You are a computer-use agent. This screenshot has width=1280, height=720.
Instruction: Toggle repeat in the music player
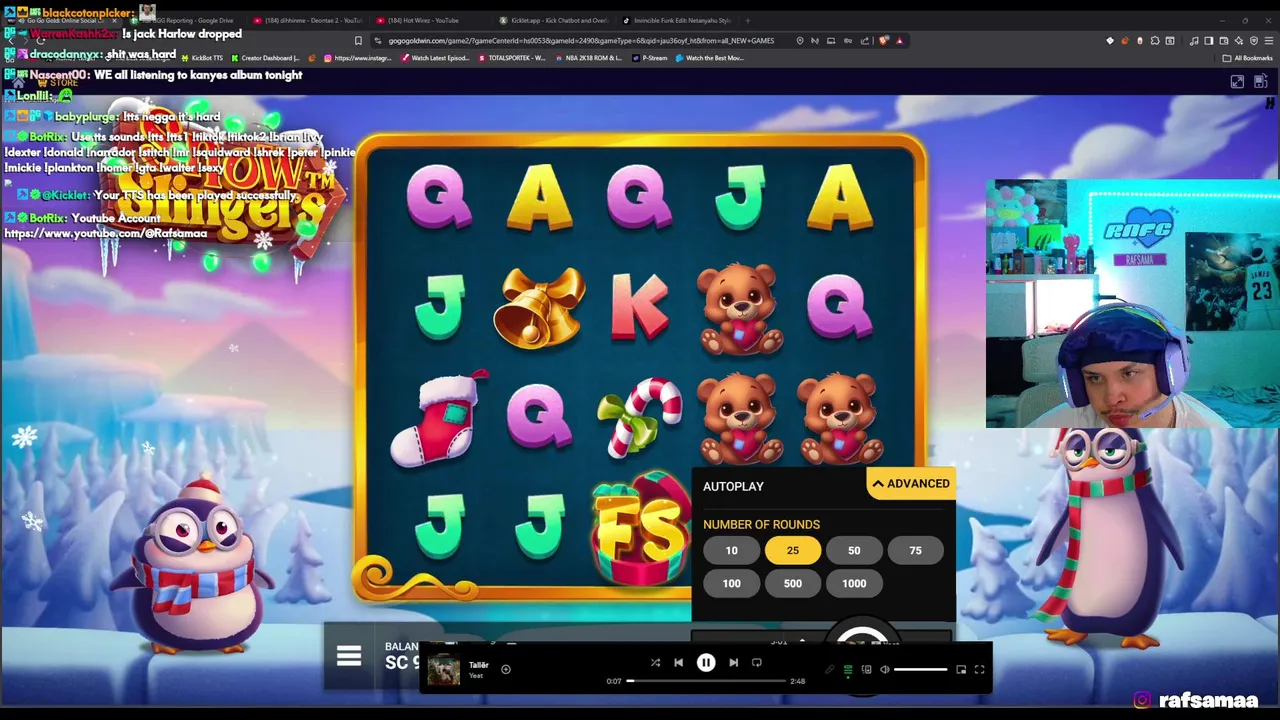point(757,663)
